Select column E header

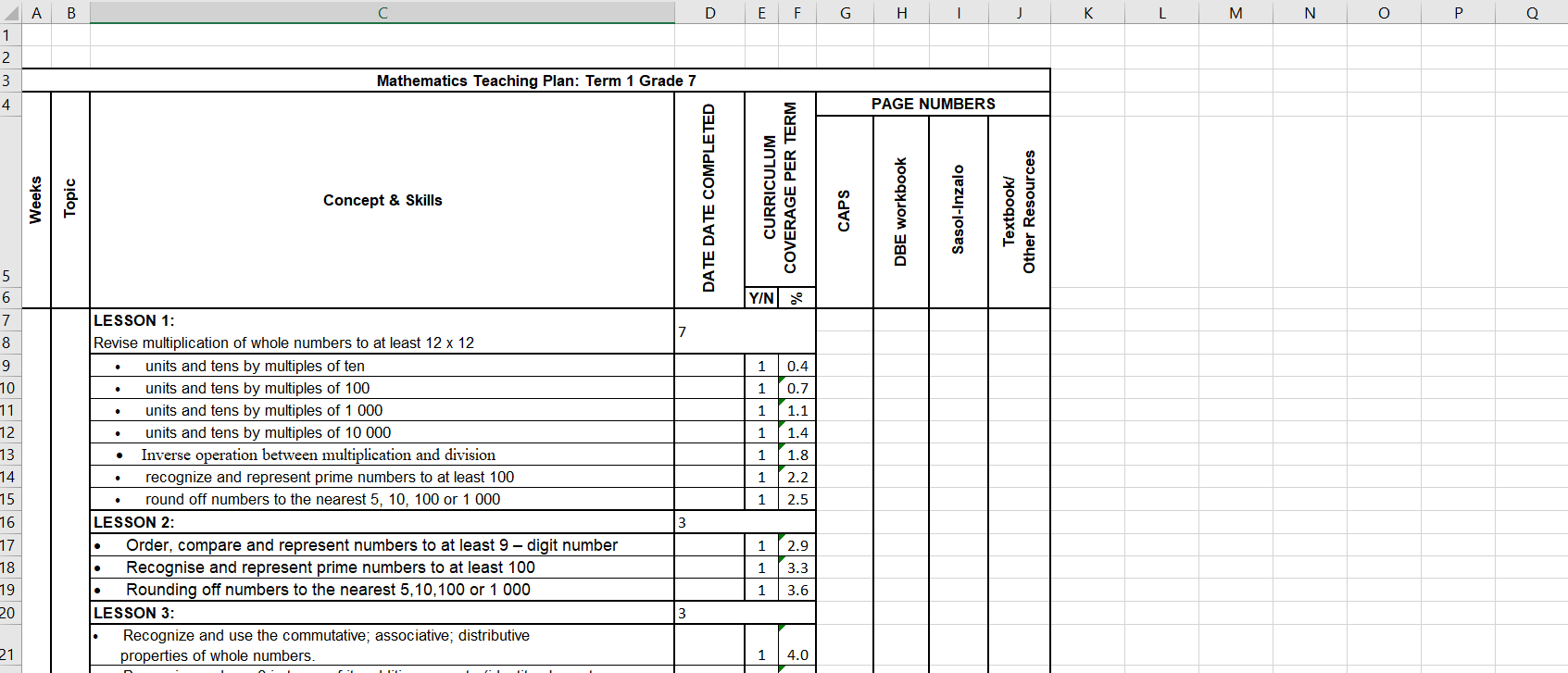point(761,12)
